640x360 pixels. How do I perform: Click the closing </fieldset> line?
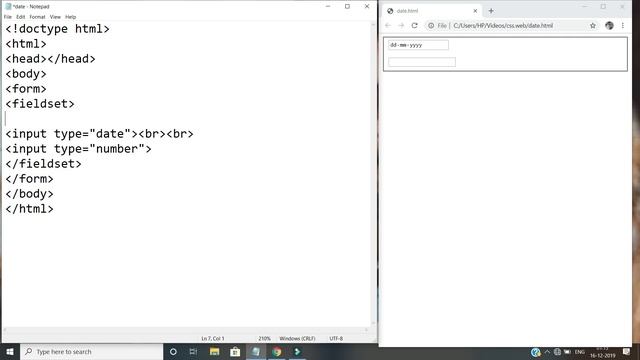point(43,164)
